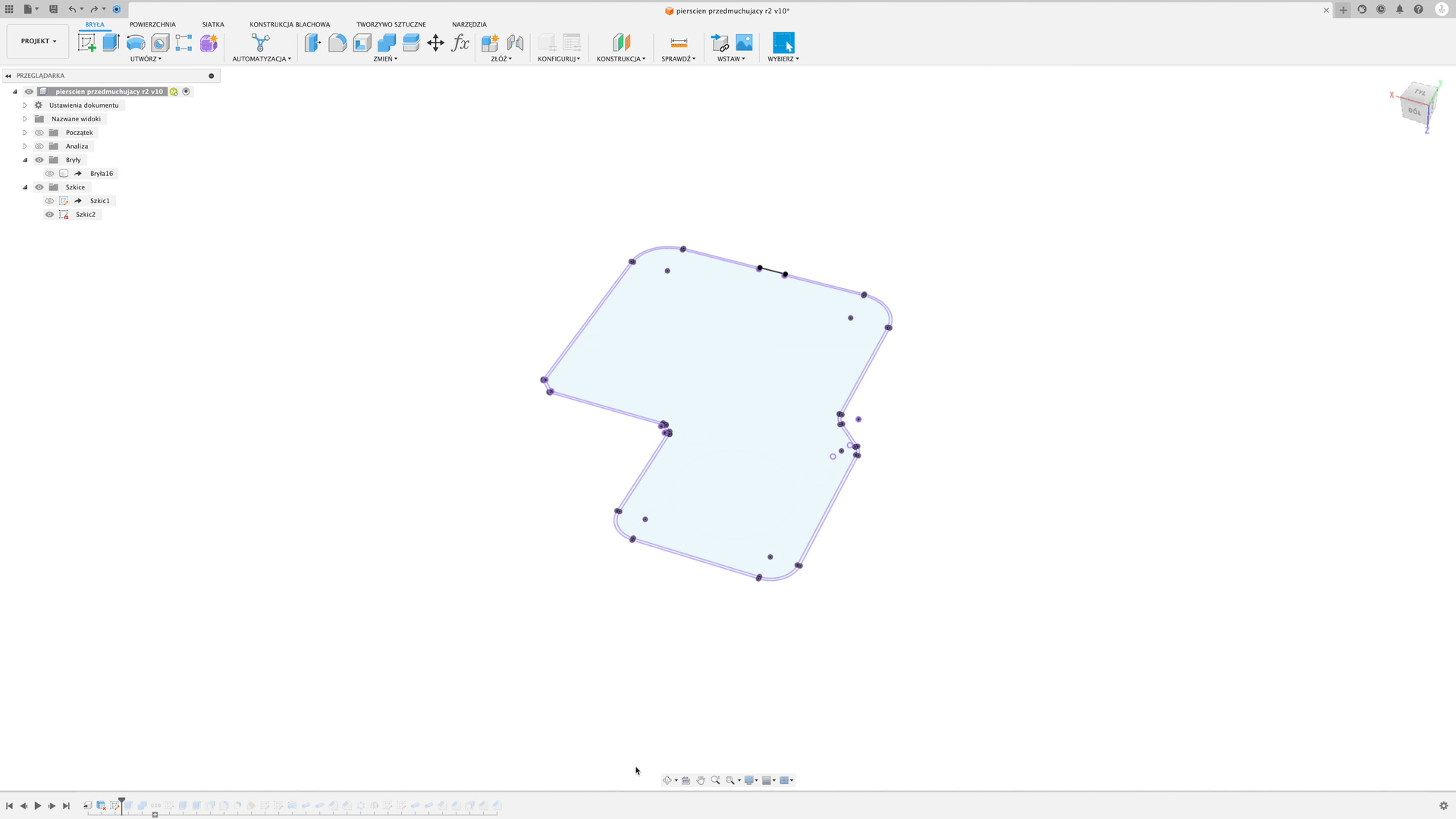Click the Insert Derive link icon
This screenshot has height=819, width=1456.
(720, 43)
